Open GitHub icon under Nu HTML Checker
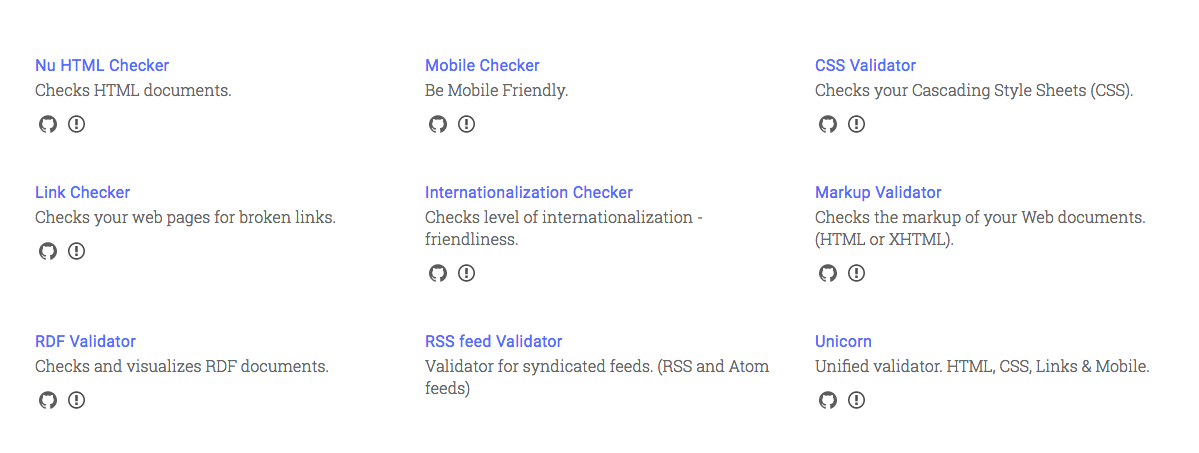Image resolution: width=1199 pixels, height=453 pixels. (x=48, y=124)
